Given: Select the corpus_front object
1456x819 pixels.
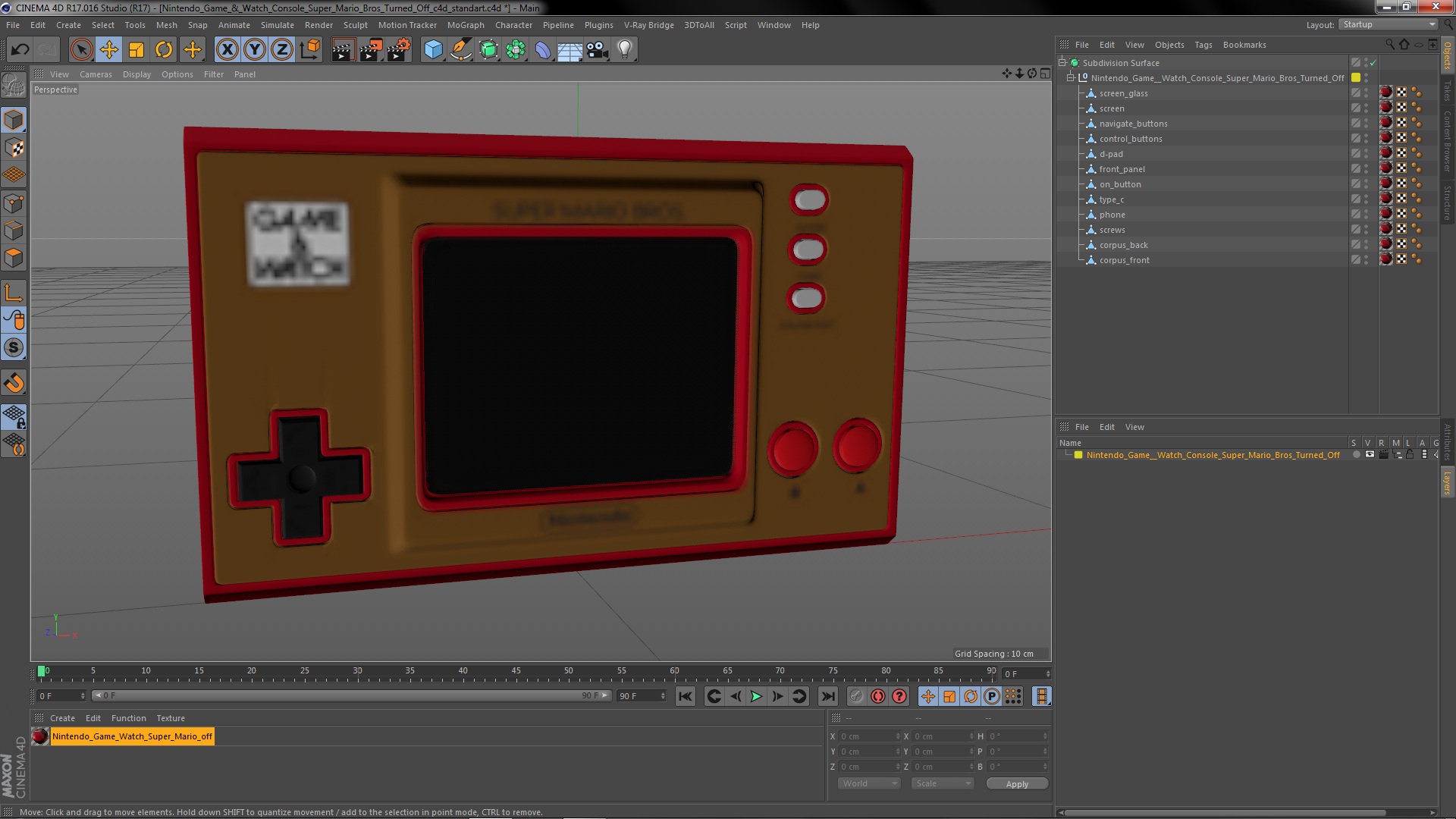Looking at the screenshot, I should point(1124,260).
